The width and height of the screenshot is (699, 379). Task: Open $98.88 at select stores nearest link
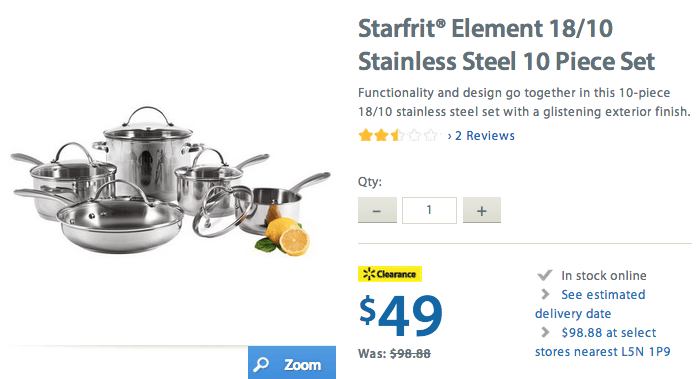click(603, 342)
